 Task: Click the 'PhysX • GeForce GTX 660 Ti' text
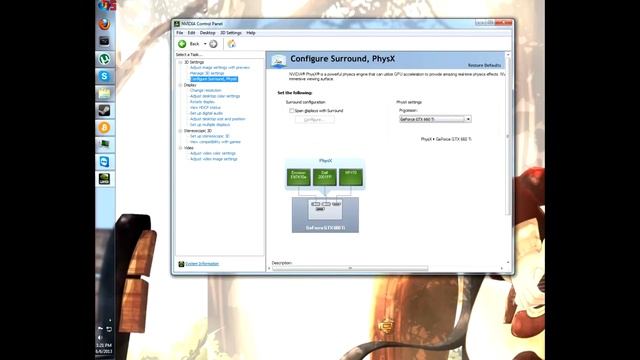(446, 139)
